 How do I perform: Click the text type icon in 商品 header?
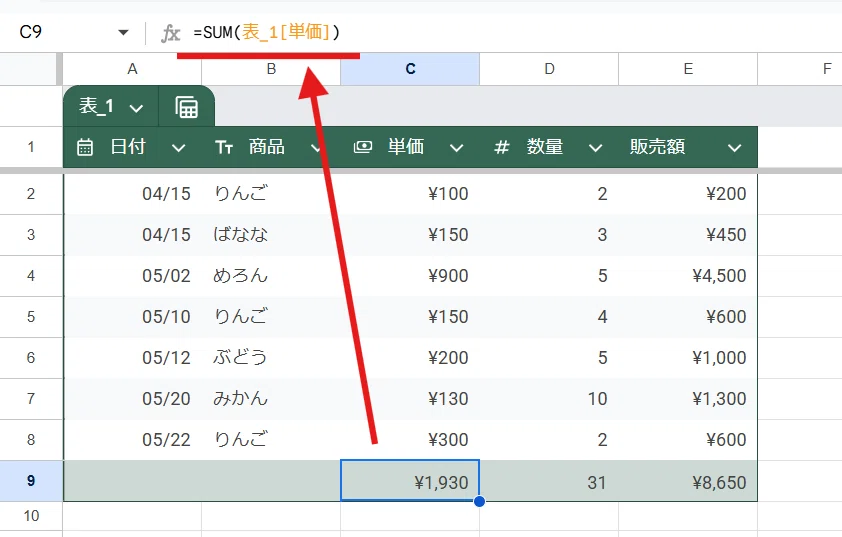tap(224, 147)
